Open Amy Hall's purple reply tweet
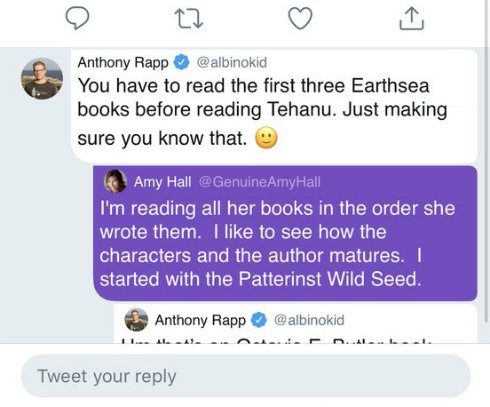Image resolution: width=490 pixels, height=407 pixels. pyautogui.click(x=285, y=233)
